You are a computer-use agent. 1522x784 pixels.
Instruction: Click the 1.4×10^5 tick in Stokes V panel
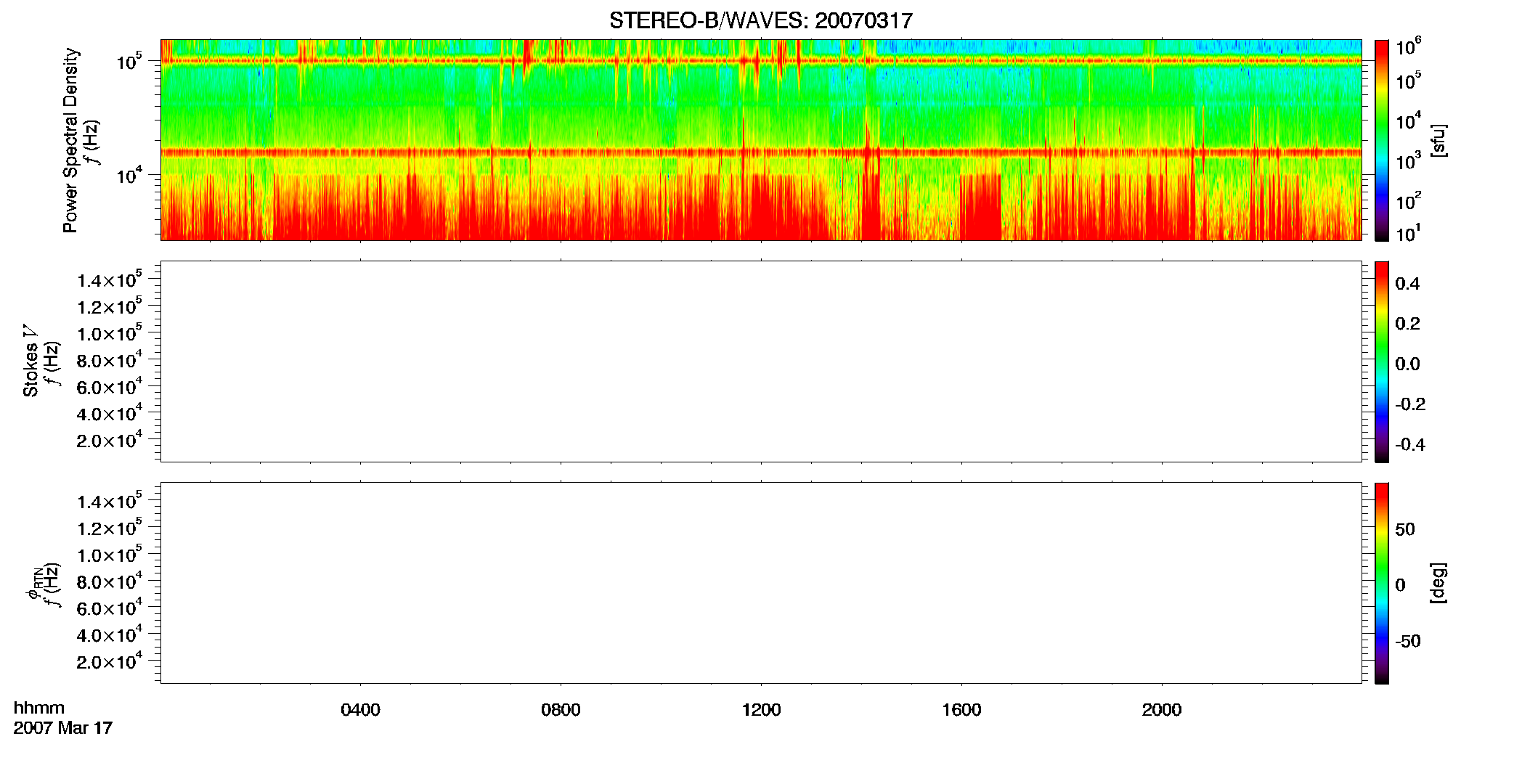[110, 279]
